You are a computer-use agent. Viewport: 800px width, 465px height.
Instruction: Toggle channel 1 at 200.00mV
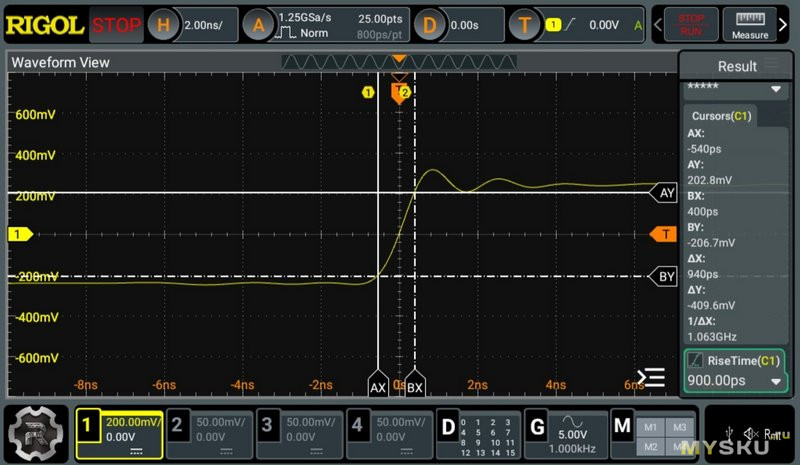(119, 433)
